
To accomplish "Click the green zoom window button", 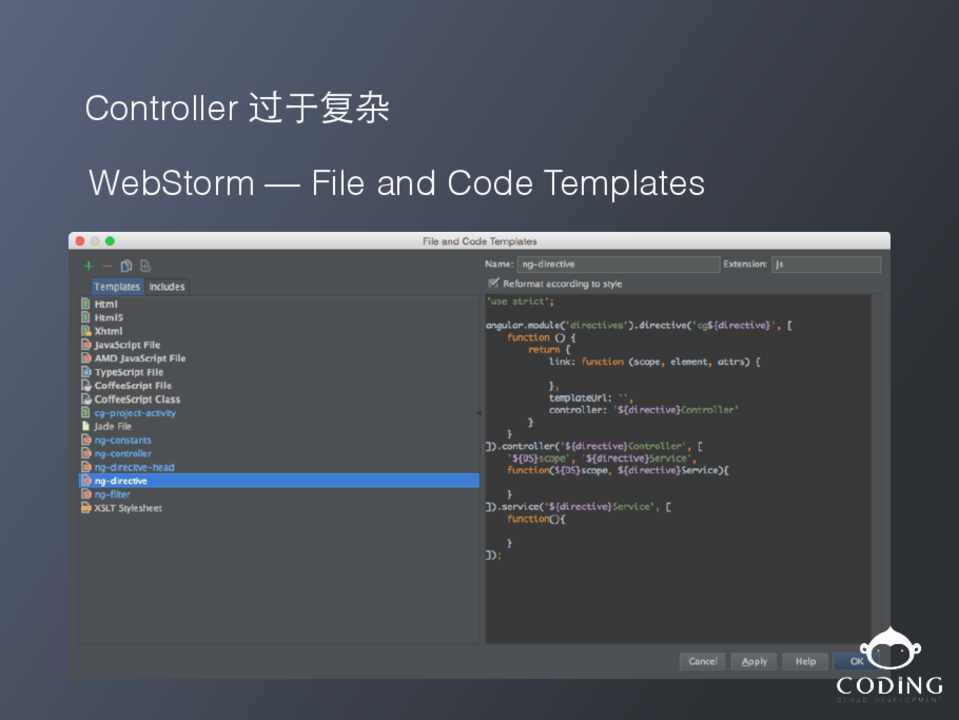I will [x=110, y=241].
